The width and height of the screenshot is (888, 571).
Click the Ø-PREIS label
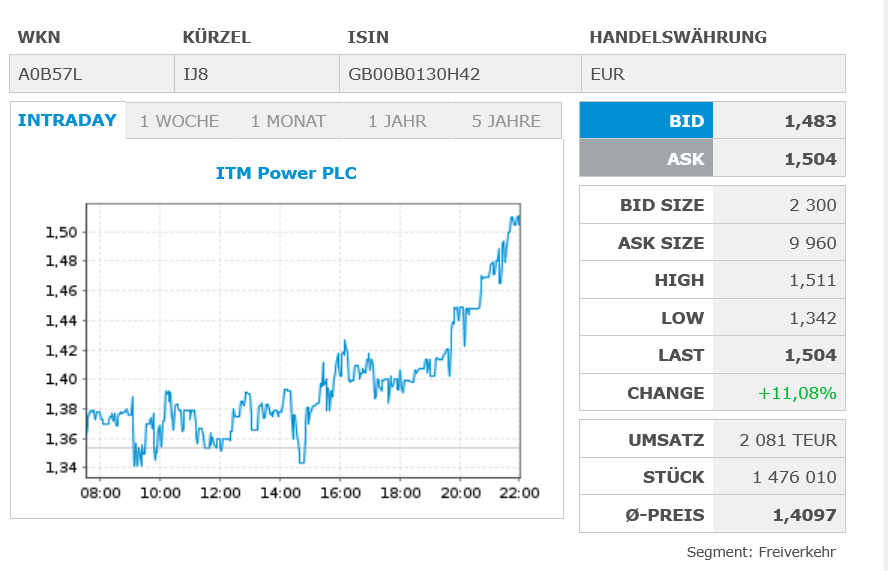pyautogui.click(x=665, y=515)
